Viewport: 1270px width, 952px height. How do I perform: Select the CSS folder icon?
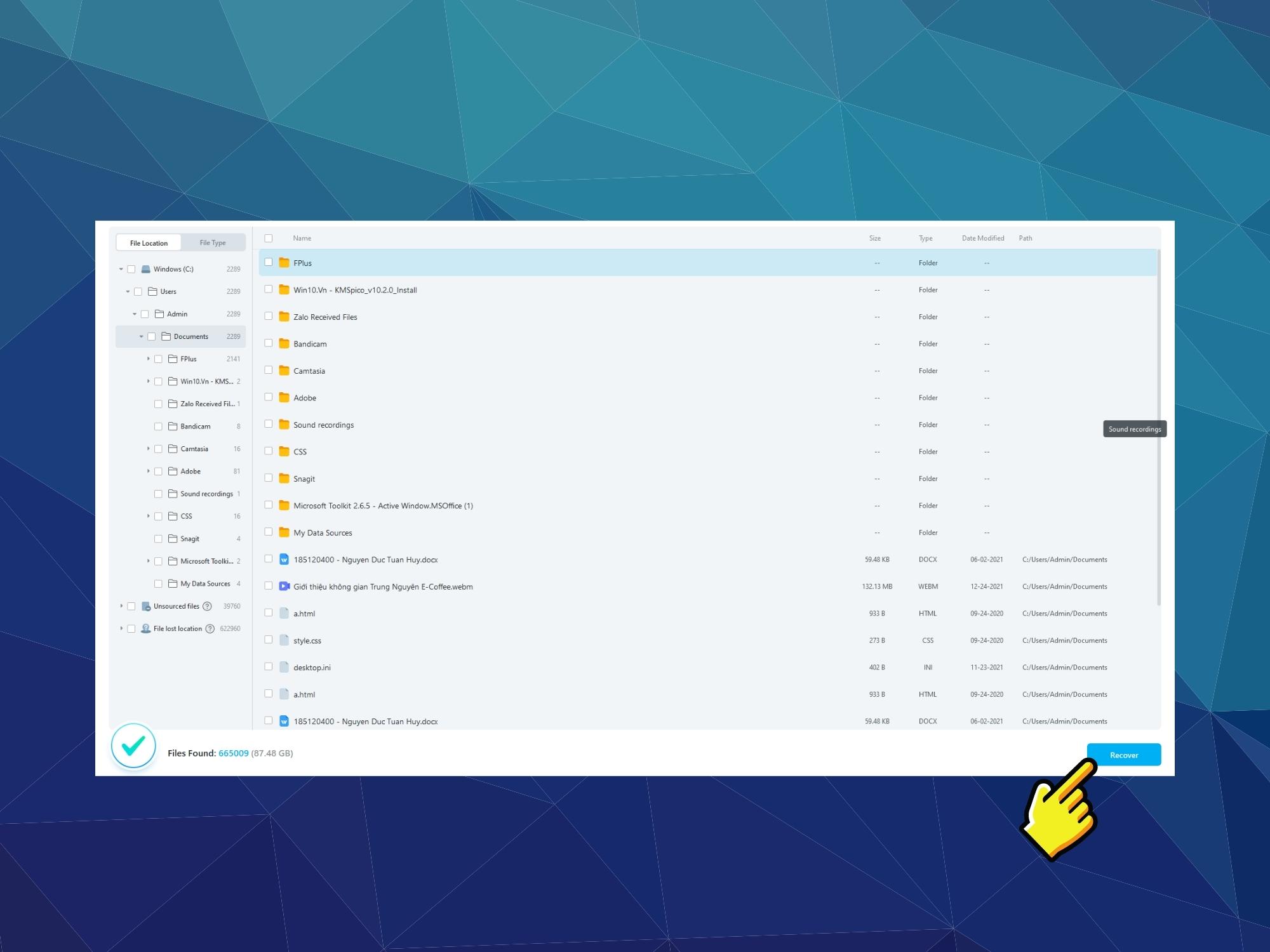pyautogui.click(x=284, y=451)
